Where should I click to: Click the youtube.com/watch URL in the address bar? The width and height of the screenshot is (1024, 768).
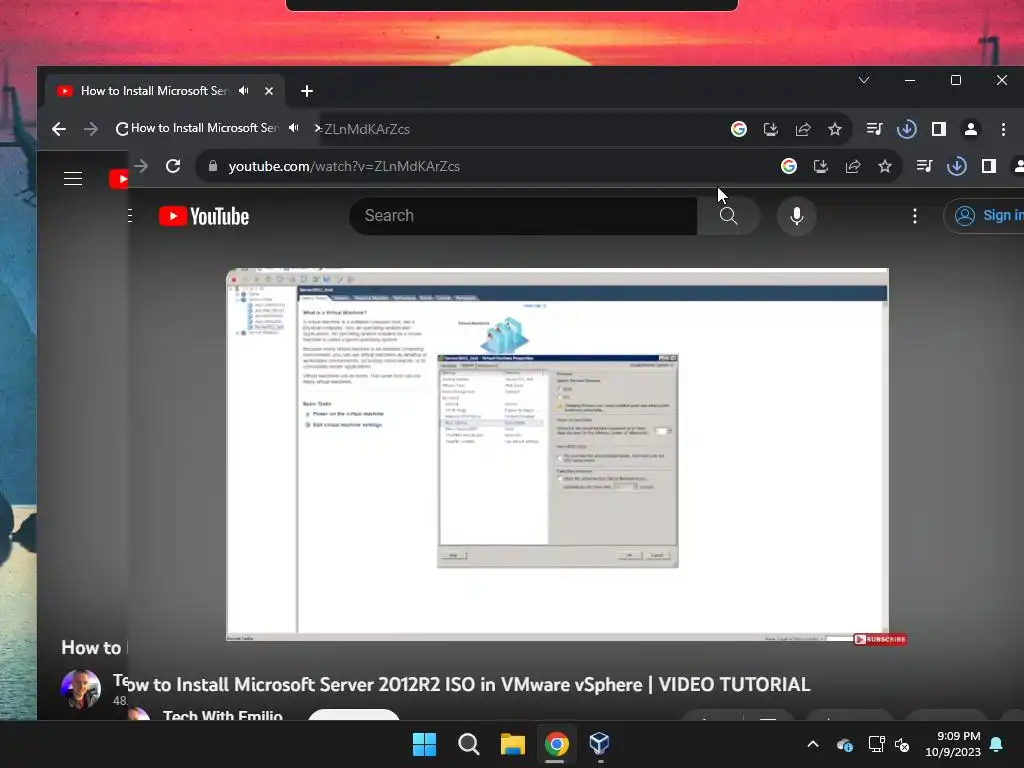(x=344, y=166)
